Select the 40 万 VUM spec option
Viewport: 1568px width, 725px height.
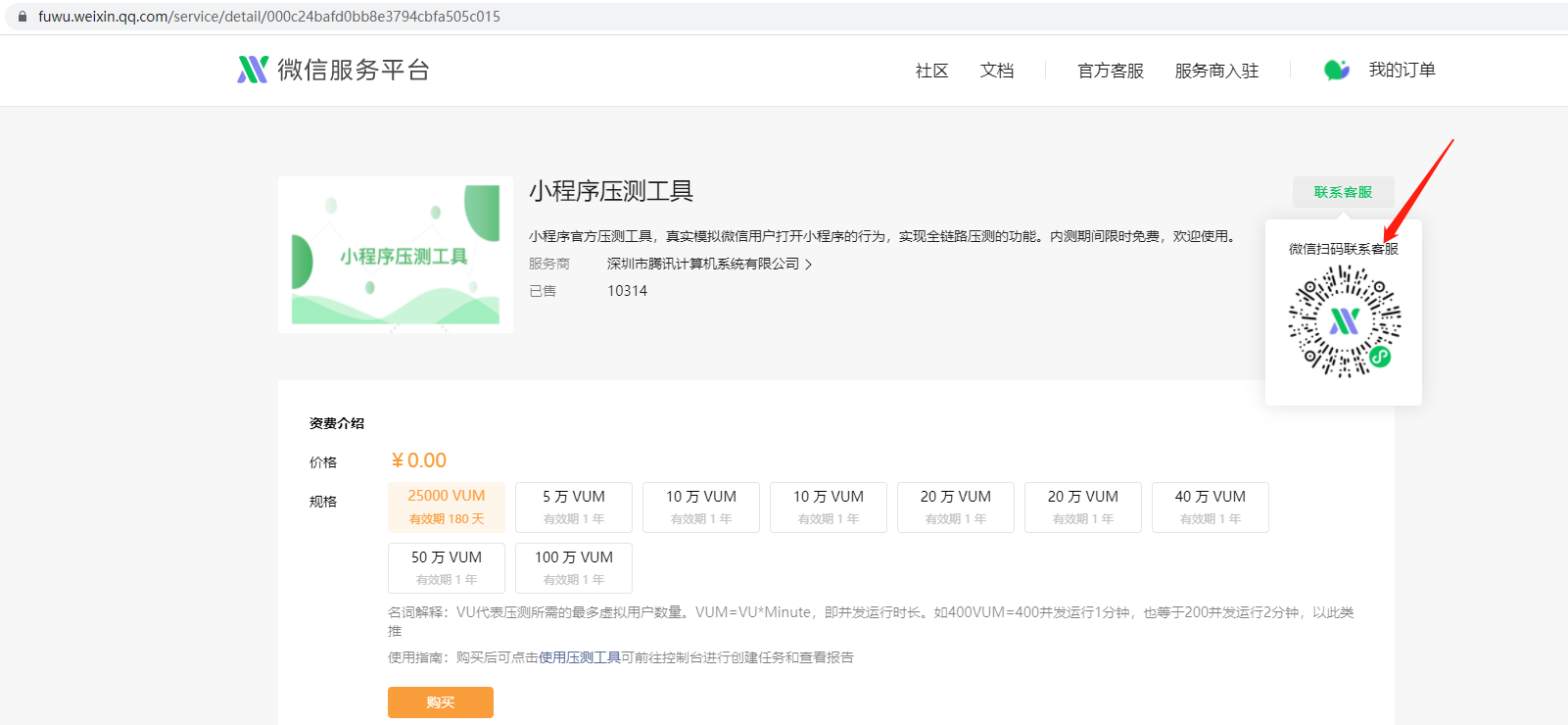[1211, 507]
